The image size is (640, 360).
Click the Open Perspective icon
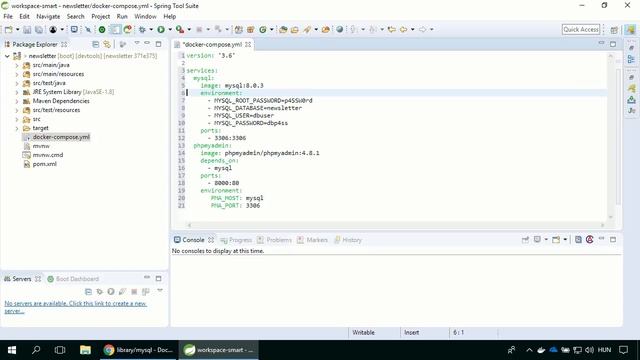tap(614, 29)
